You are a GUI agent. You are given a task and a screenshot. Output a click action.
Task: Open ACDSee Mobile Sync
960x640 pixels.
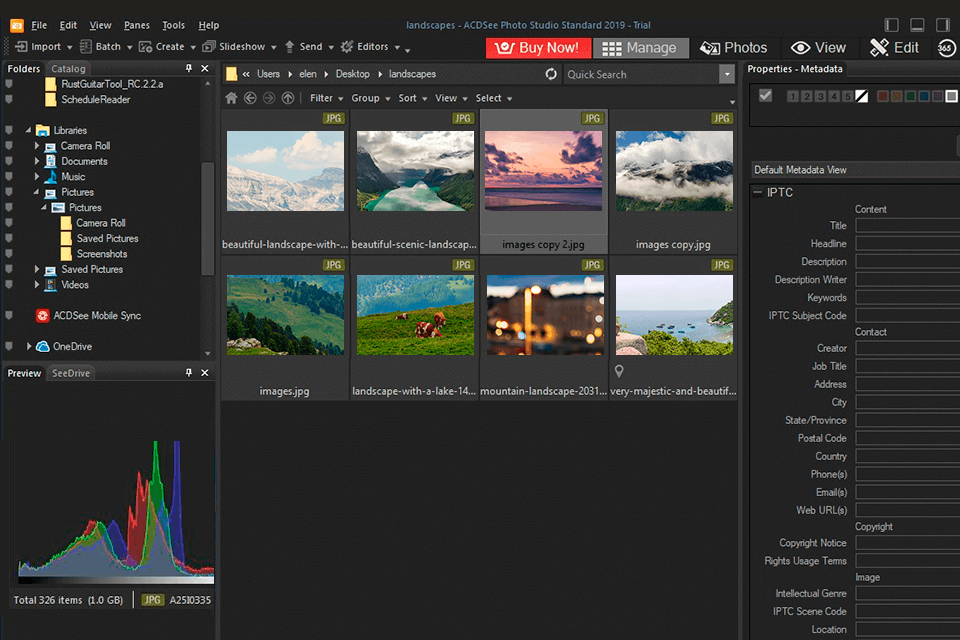89,315
